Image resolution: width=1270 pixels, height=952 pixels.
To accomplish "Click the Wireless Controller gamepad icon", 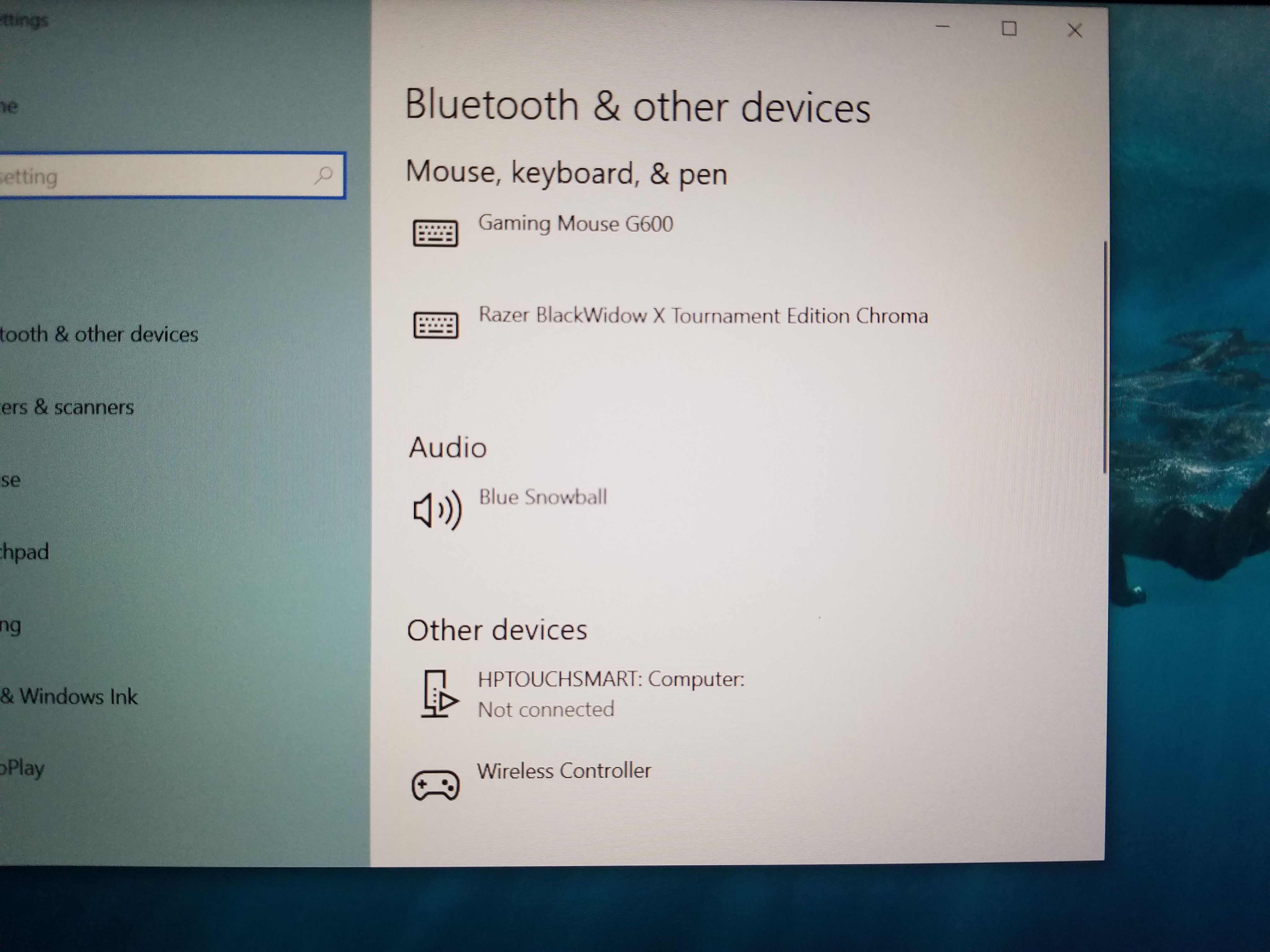I will (435, 785).
